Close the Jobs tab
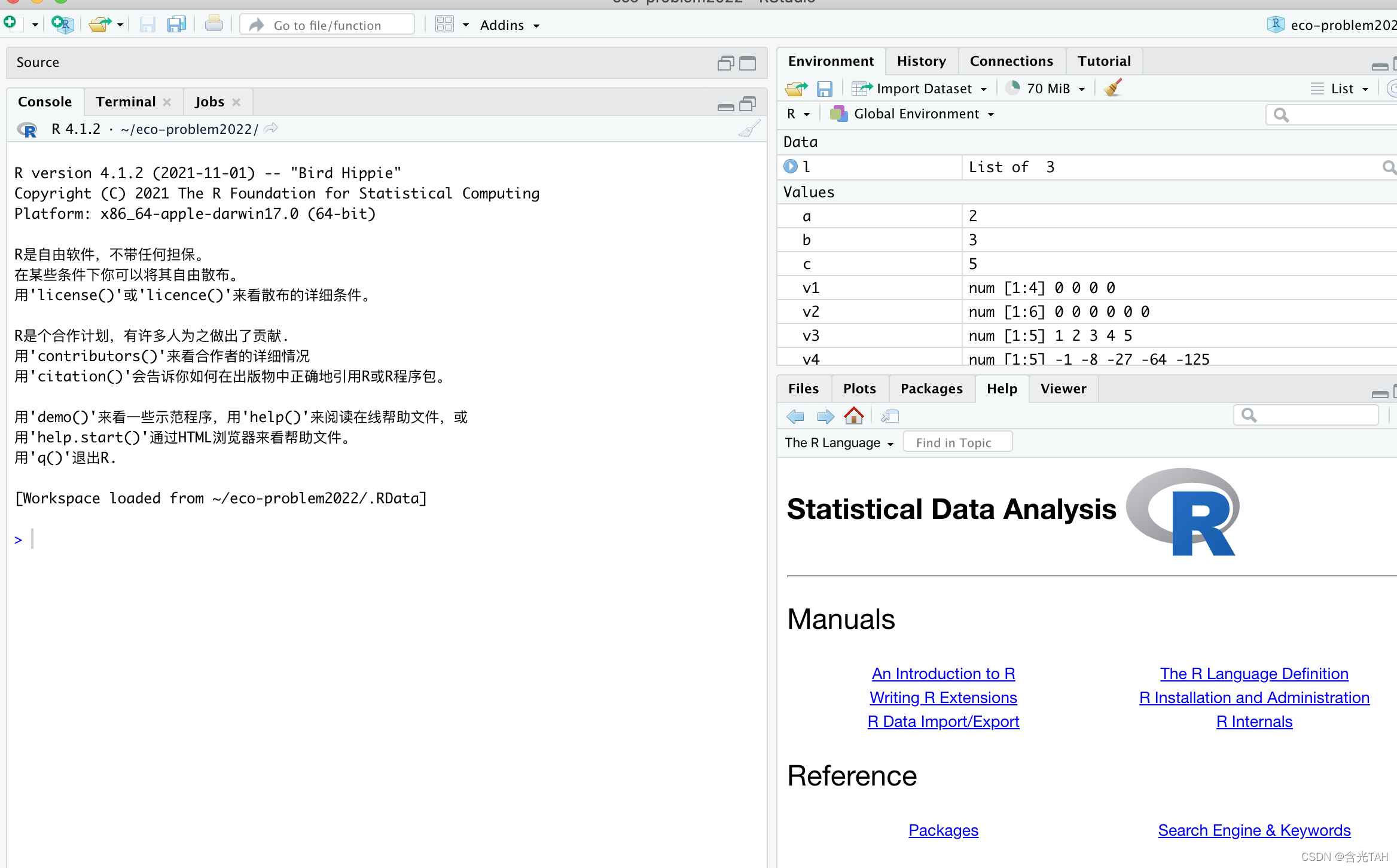The width and height of the screenshot is (1397, 868). tap(236, 102)
